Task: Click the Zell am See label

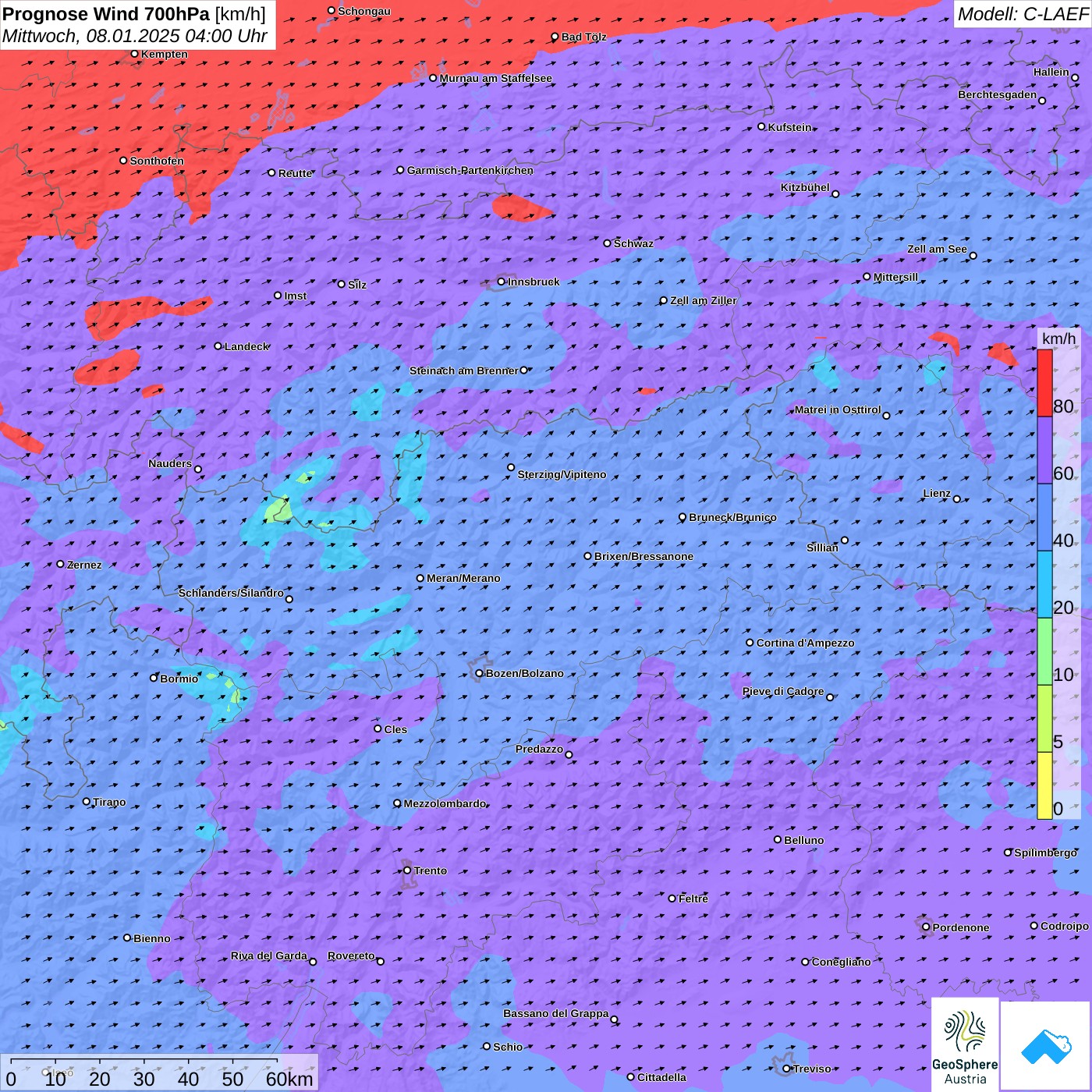Action: click(x=937, y=249)
